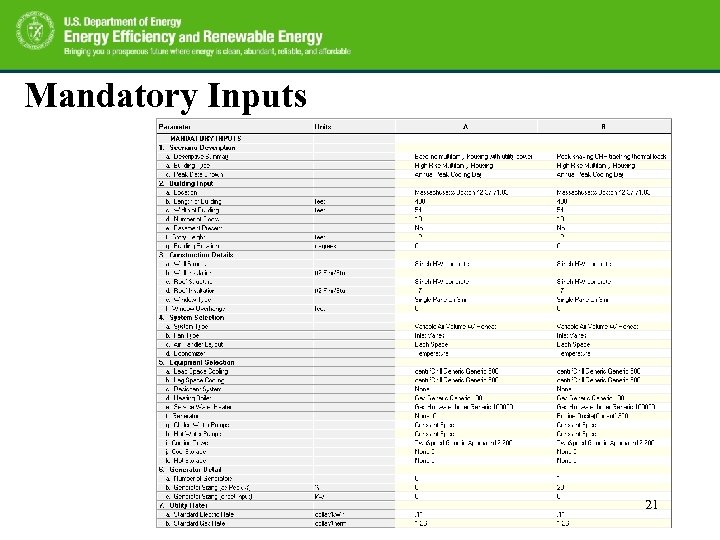Click the 'b. Standard Gas Rate' parameter row
This screenshot has width=720, height=540.
[413, 523]
